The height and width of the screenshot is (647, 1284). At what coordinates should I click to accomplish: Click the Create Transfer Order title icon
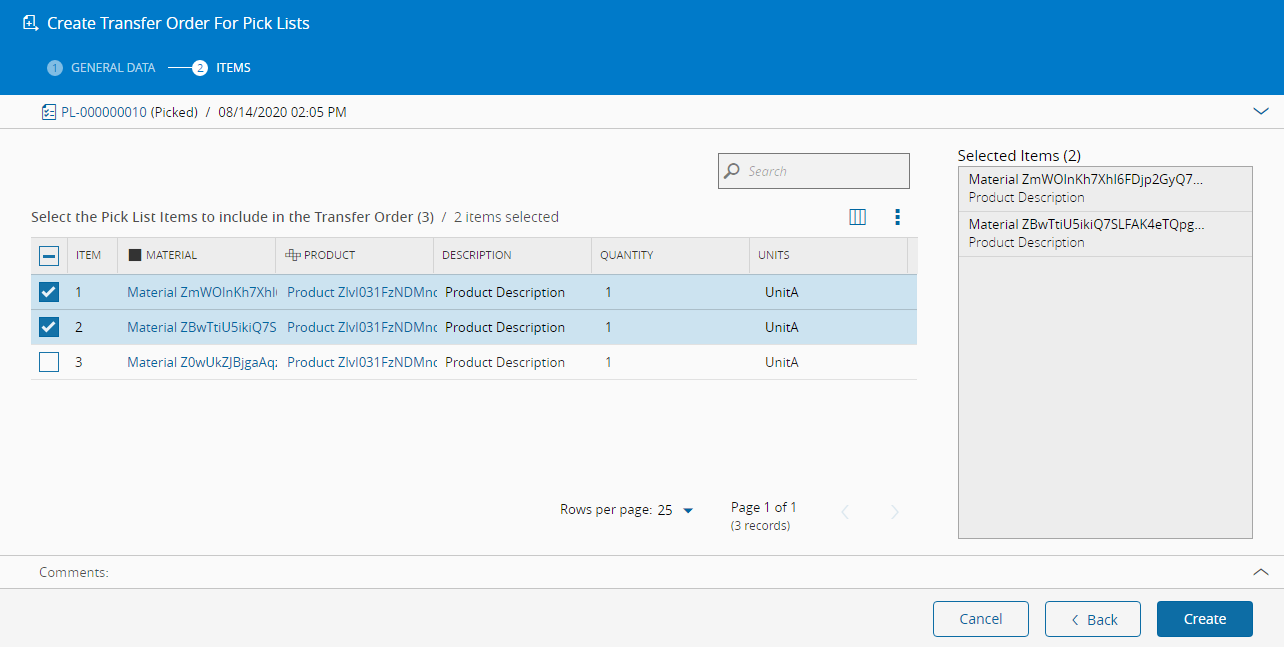point(31,23)
